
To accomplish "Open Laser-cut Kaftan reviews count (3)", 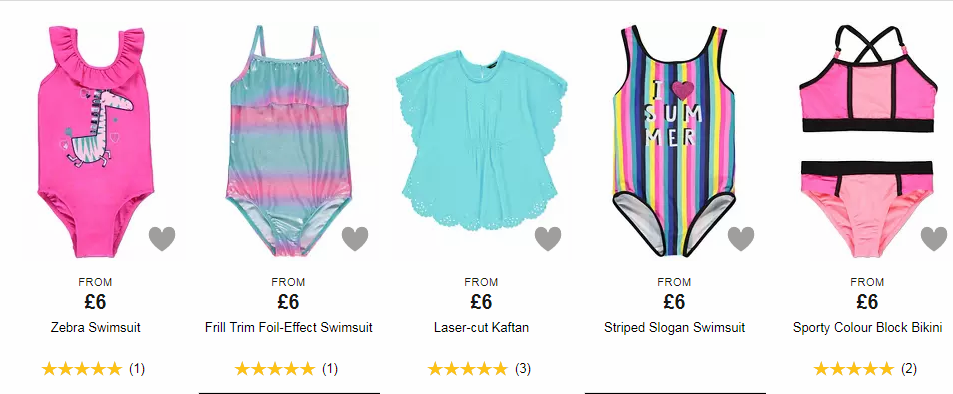I will pos(523,368).
